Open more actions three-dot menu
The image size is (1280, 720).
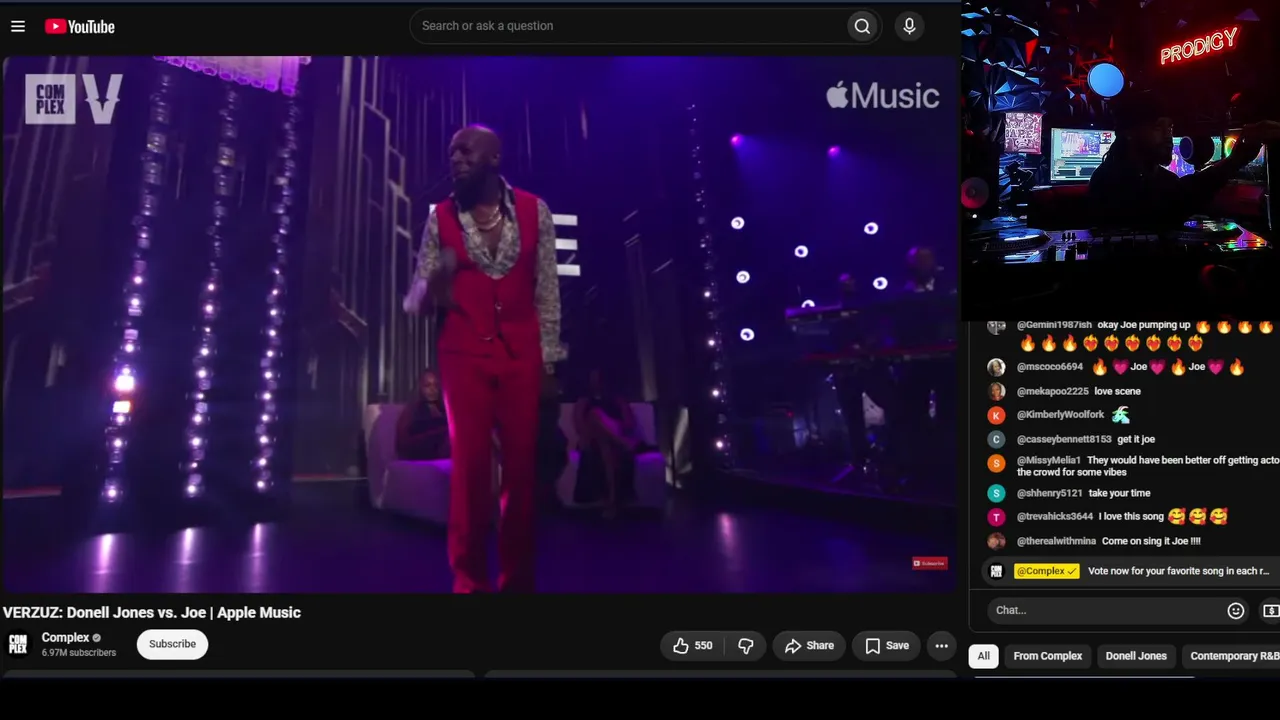(x=941, y=646)
